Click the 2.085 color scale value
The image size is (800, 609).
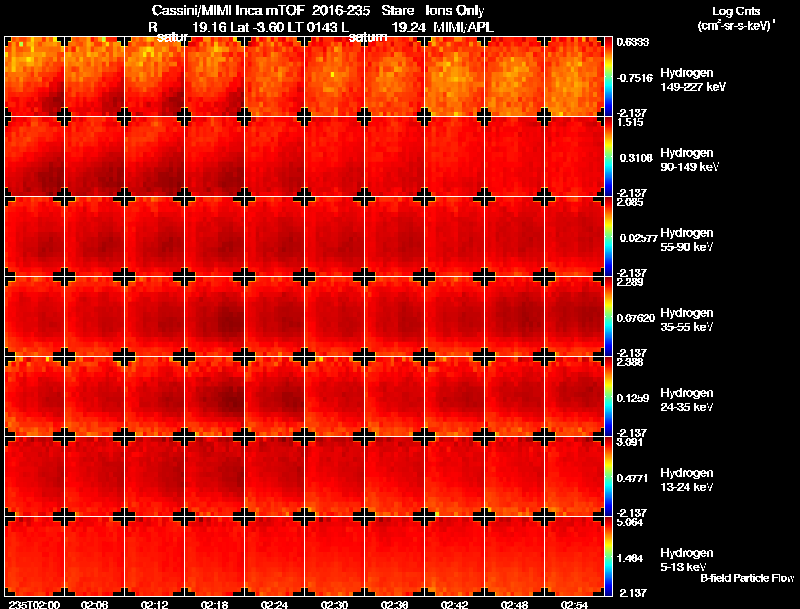point(630,202)
